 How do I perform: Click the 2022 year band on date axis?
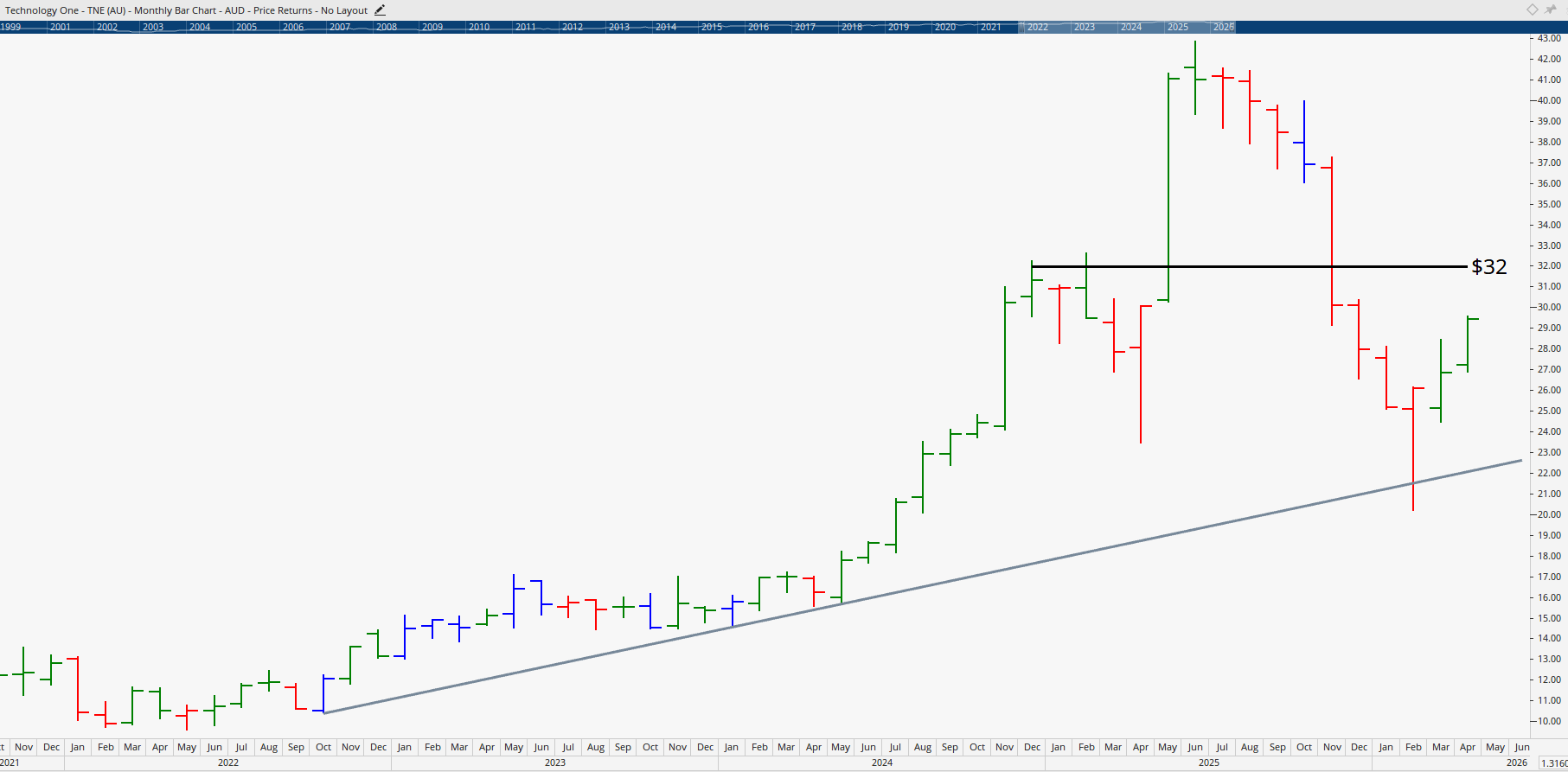click(228, 762)
